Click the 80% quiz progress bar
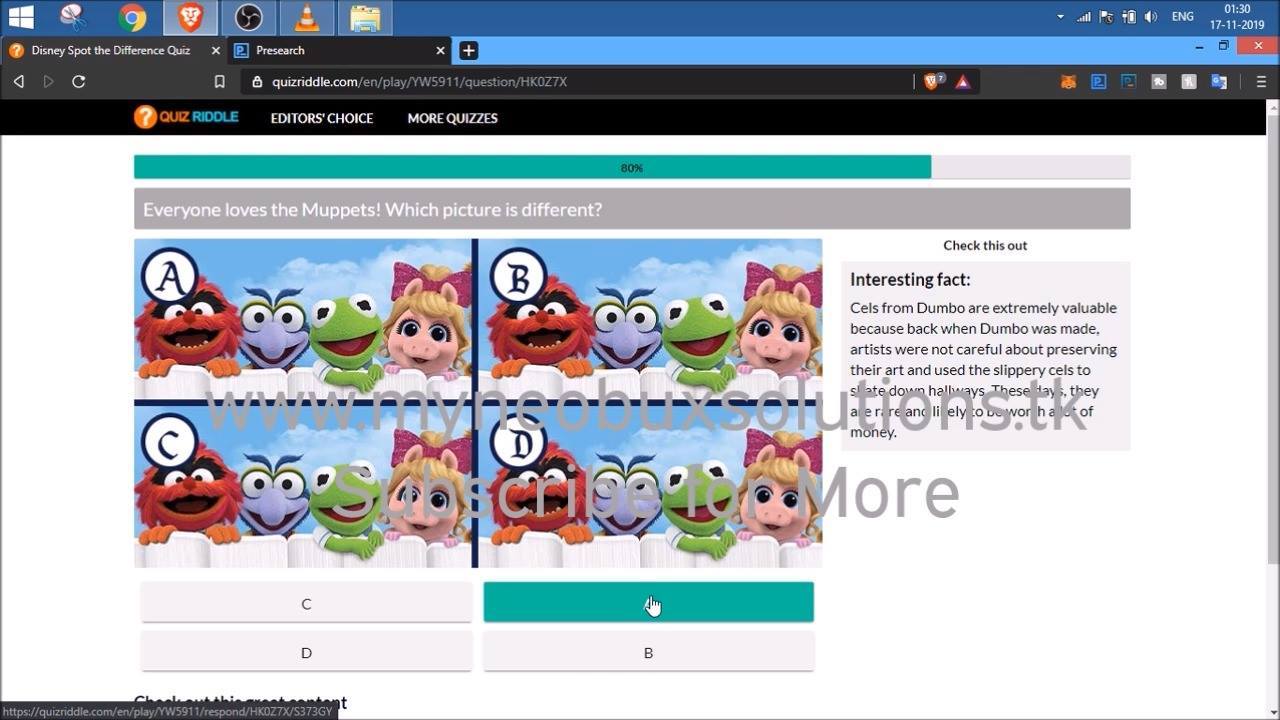Image resolution: width=1280 pixels, height=720 pixels. coord(632,167)
